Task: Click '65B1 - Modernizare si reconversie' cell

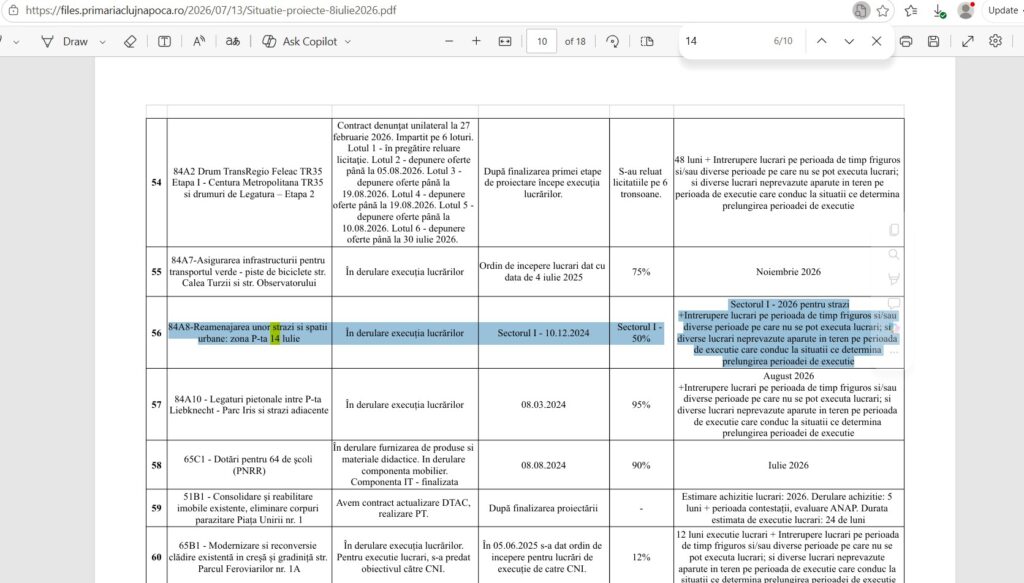Action: coord(248,557)
